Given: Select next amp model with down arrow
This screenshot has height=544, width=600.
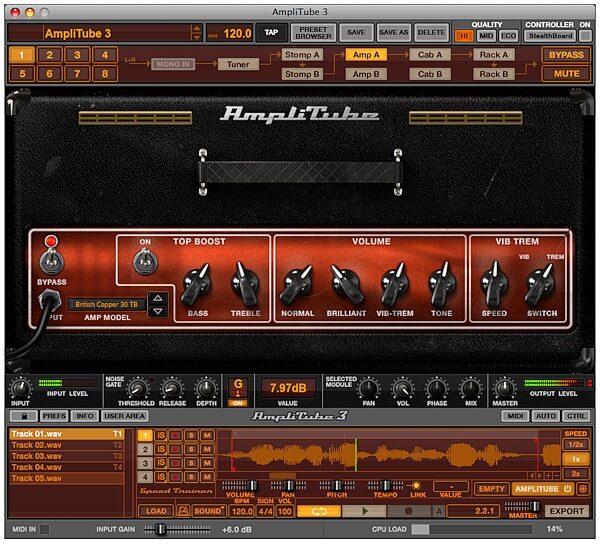Looking at the screenshot, I should [158, 311].
